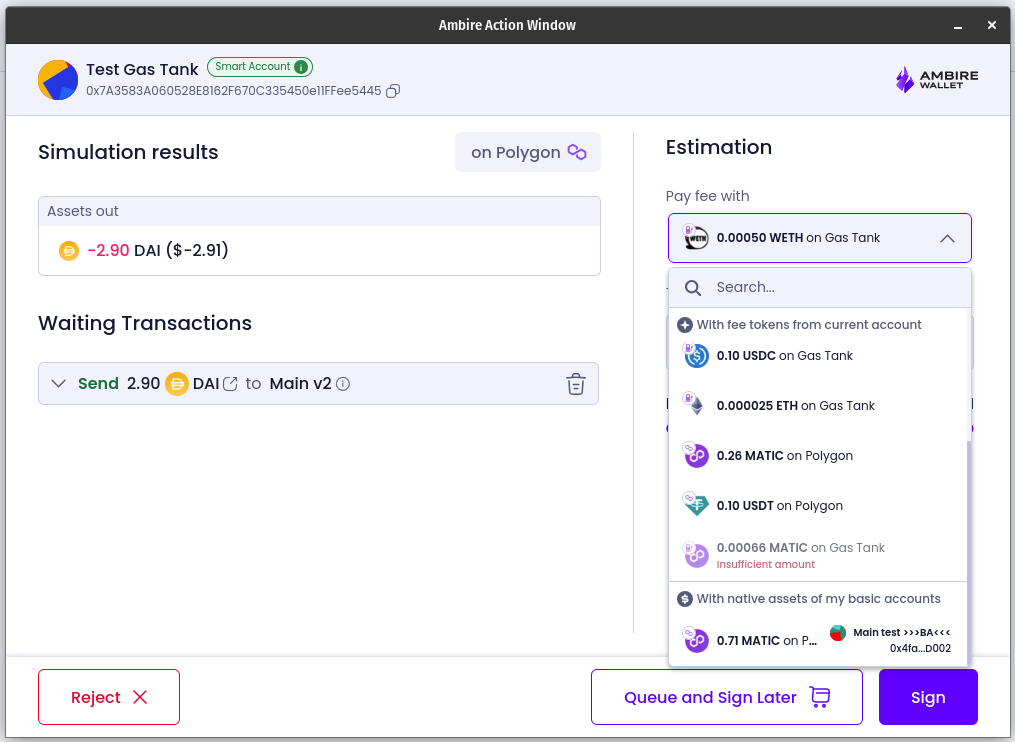Click the search magnifier icon
1015x742 pixels.
pyautogui.click(x=693, y=287)
